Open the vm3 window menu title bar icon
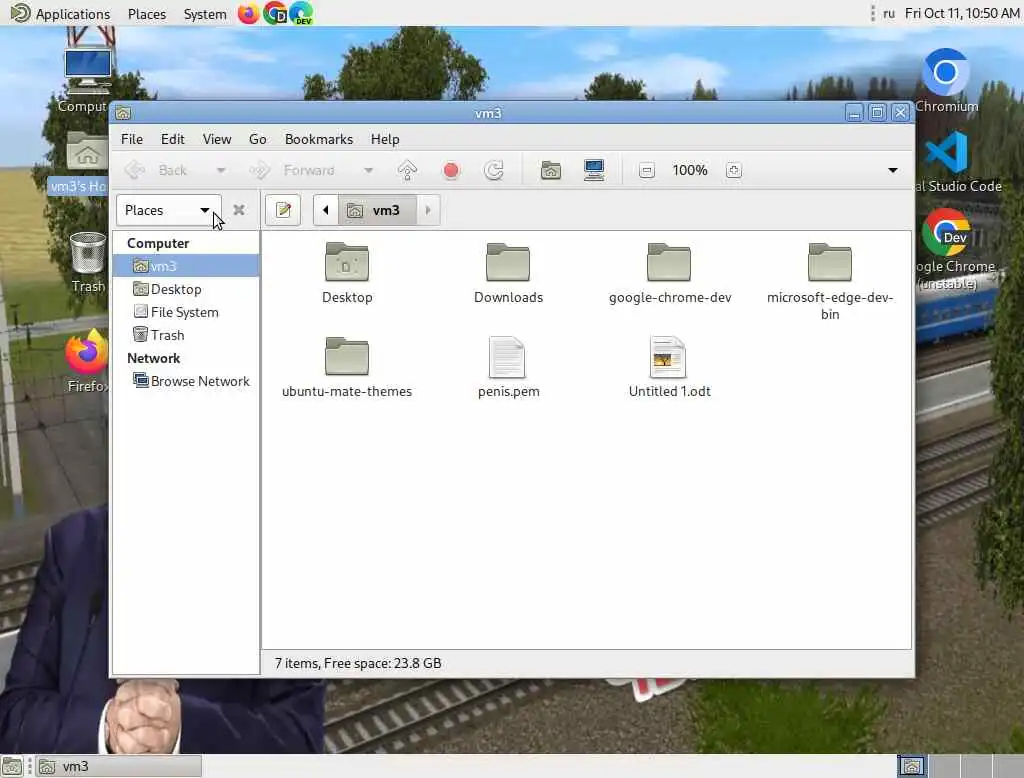 tap(123, 113)
